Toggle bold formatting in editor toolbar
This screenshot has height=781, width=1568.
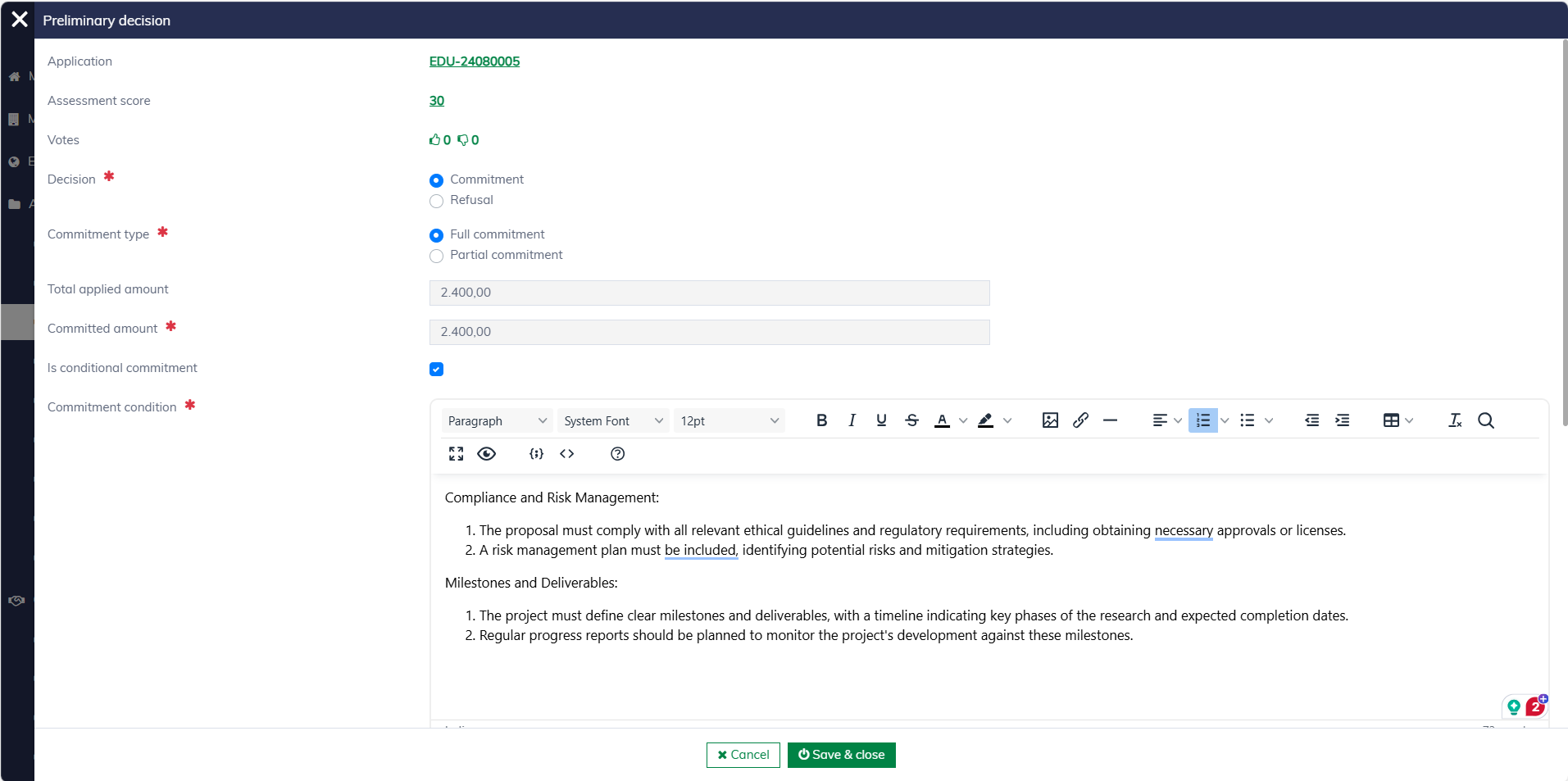point(821,420)
